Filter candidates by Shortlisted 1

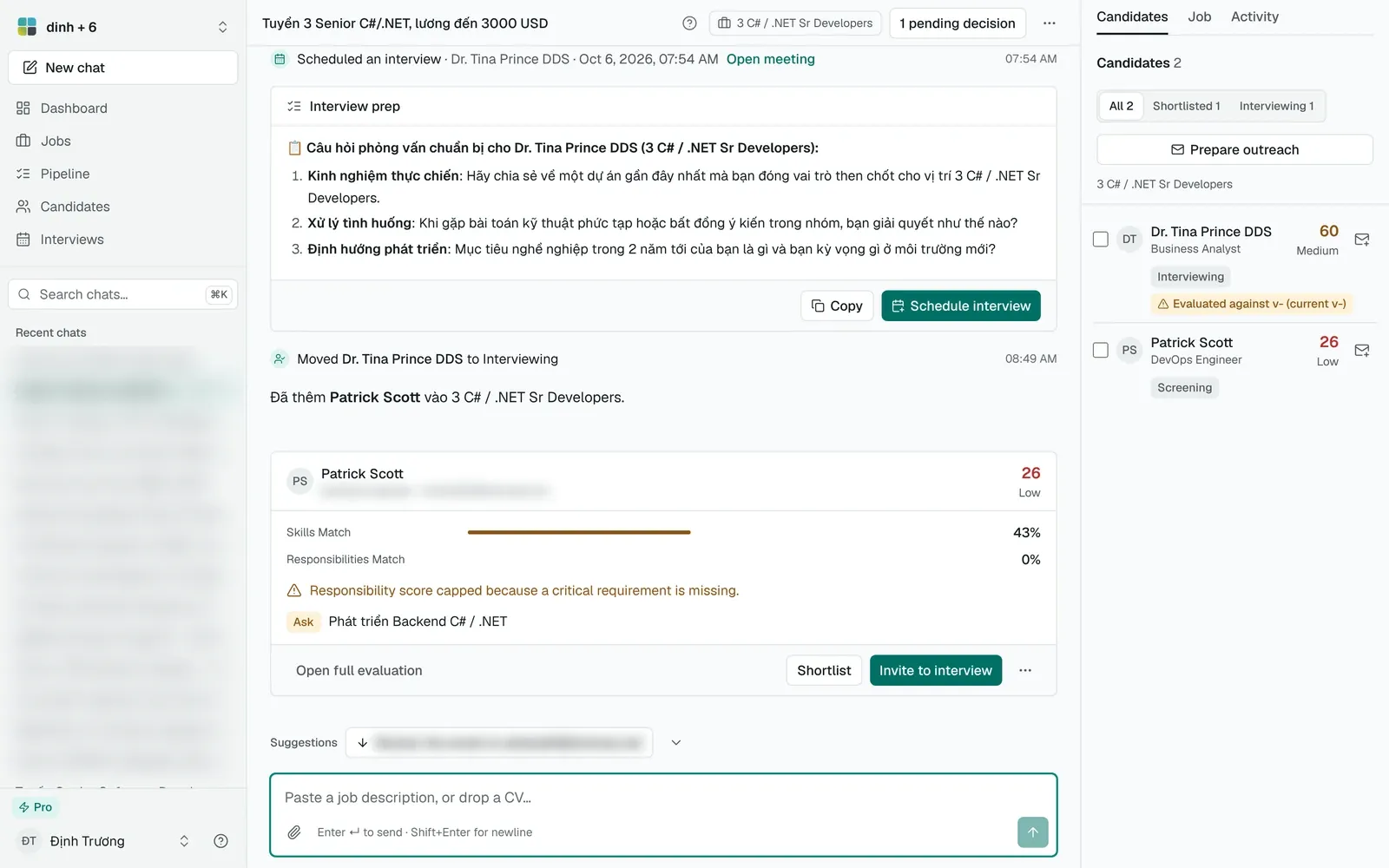point(1186,106)
